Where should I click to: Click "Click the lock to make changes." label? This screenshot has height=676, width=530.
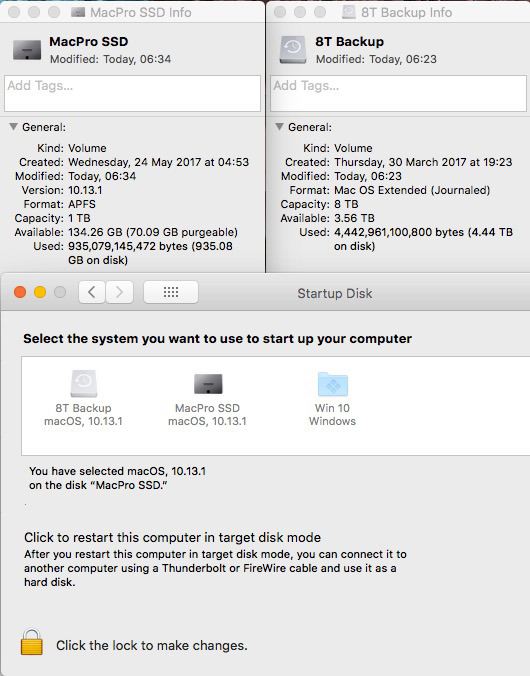[x=152, y=645]
